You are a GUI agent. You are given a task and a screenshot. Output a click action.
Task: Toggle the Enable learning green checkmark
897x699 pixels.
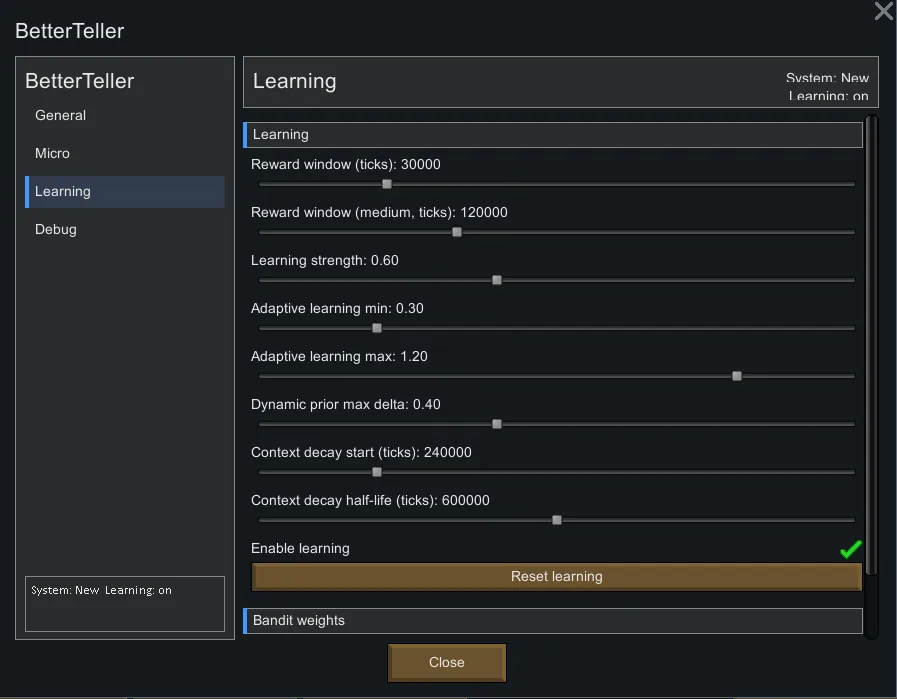(850, 549)
